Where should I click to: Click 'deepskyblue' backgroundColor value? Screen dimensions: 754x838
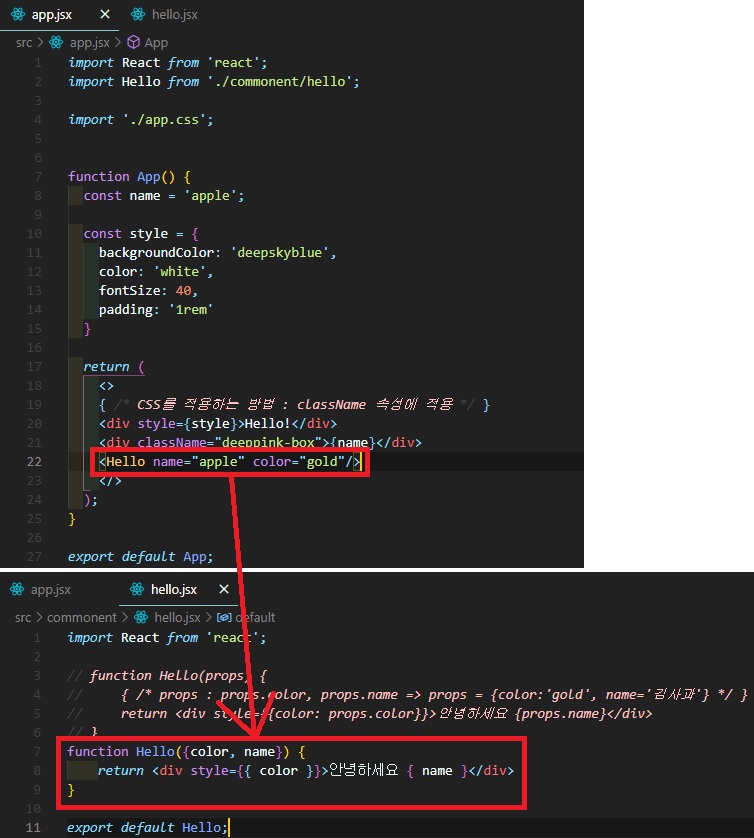coord(279,253)
